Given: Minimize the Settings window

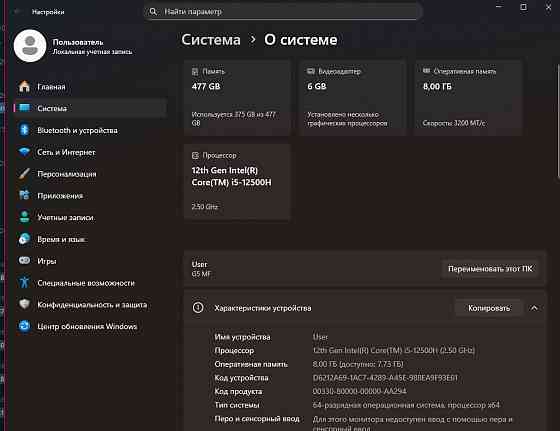Looking at the screenshot, I should click(x=499, y=7).
